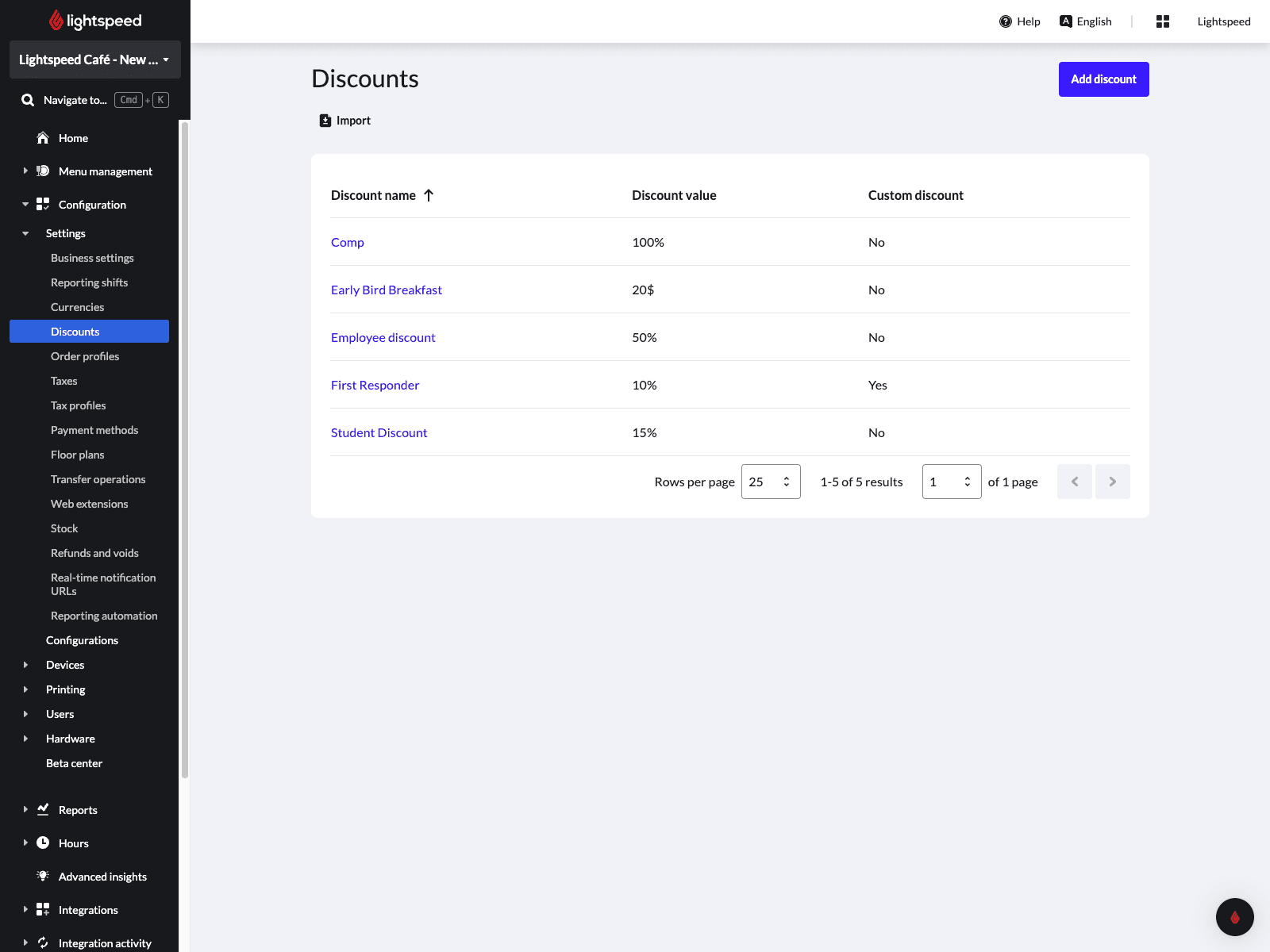Collapse the Settings tree section
1270x952 pixels.
click(25, 233)
